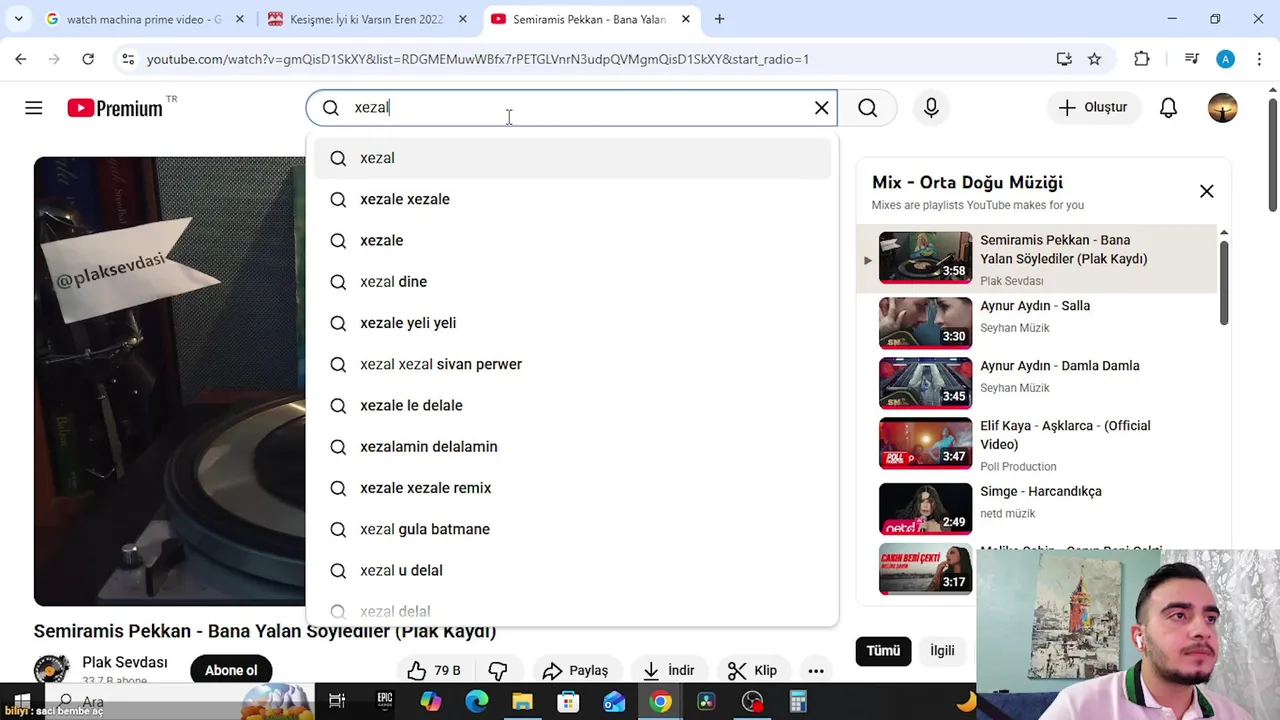Select 'xezal xezal sivan perwer' suggestion
This screenshot has width=1280, height=720.
pyautogui.click(x=572, y=364)
